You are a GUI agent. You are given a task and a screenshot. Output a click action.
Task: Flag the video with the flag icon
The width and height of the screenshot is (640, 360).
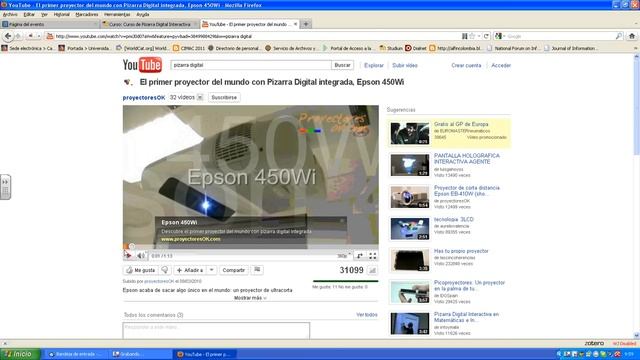[257, 270]
